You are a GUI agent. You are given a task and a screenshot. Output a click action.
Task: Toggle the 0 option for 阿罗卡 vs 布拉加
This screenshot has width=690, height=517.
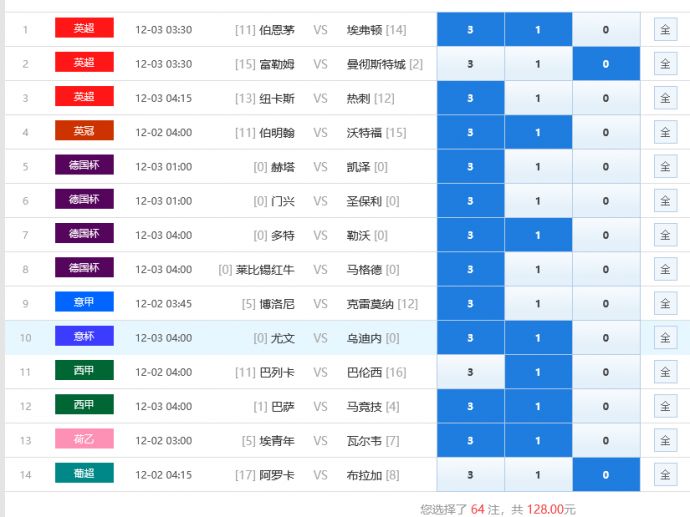point(606,475)
